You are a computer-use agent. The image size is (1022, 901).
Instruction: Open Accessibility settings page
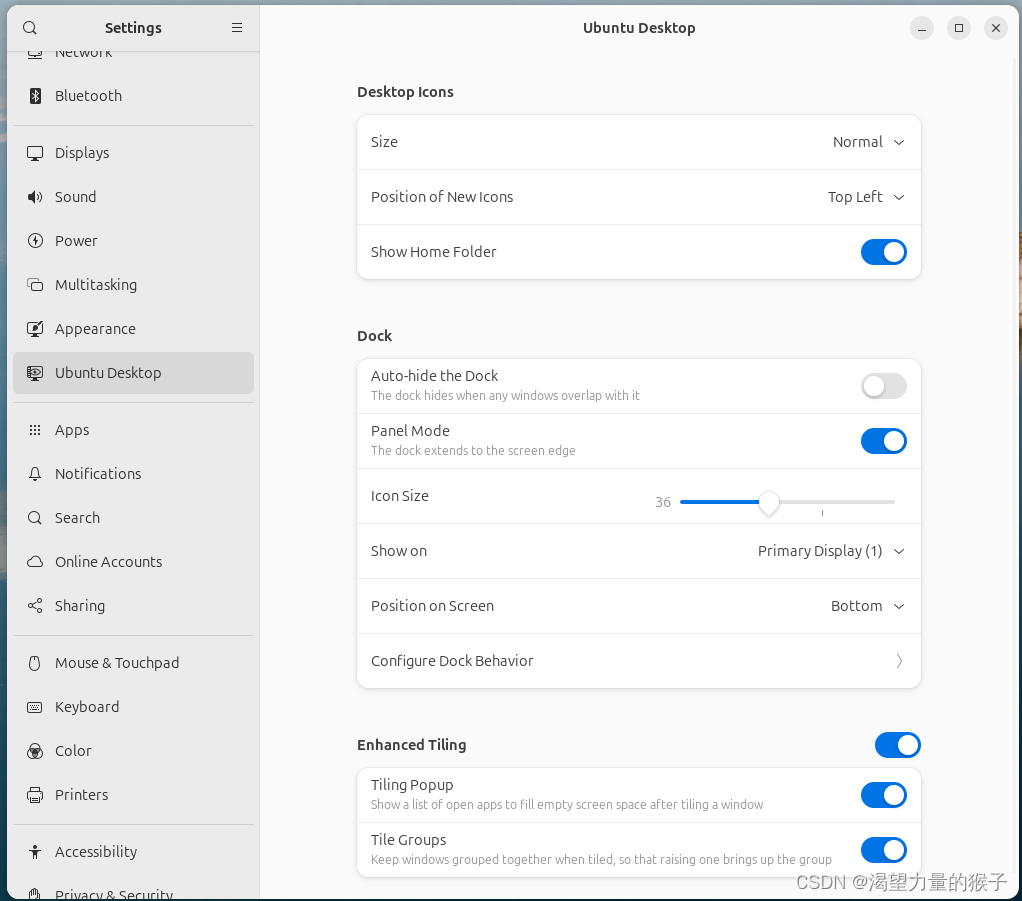tap(133, 852)
